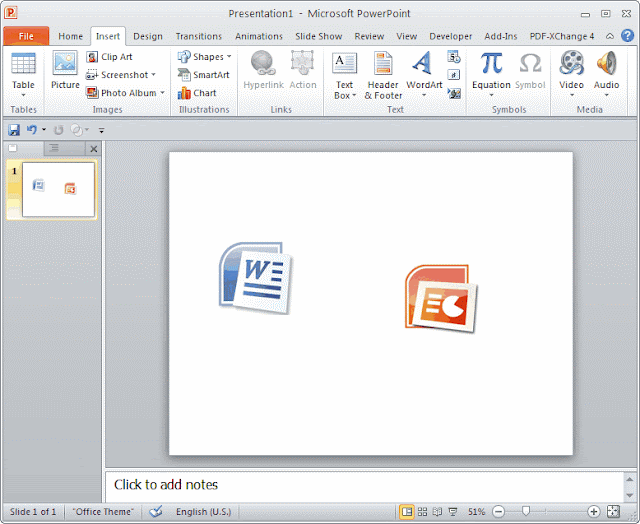This screenshot has width=640, height=524.
Task: Save presentation from Quick Access Toolbar
Action: coord(14,130)
